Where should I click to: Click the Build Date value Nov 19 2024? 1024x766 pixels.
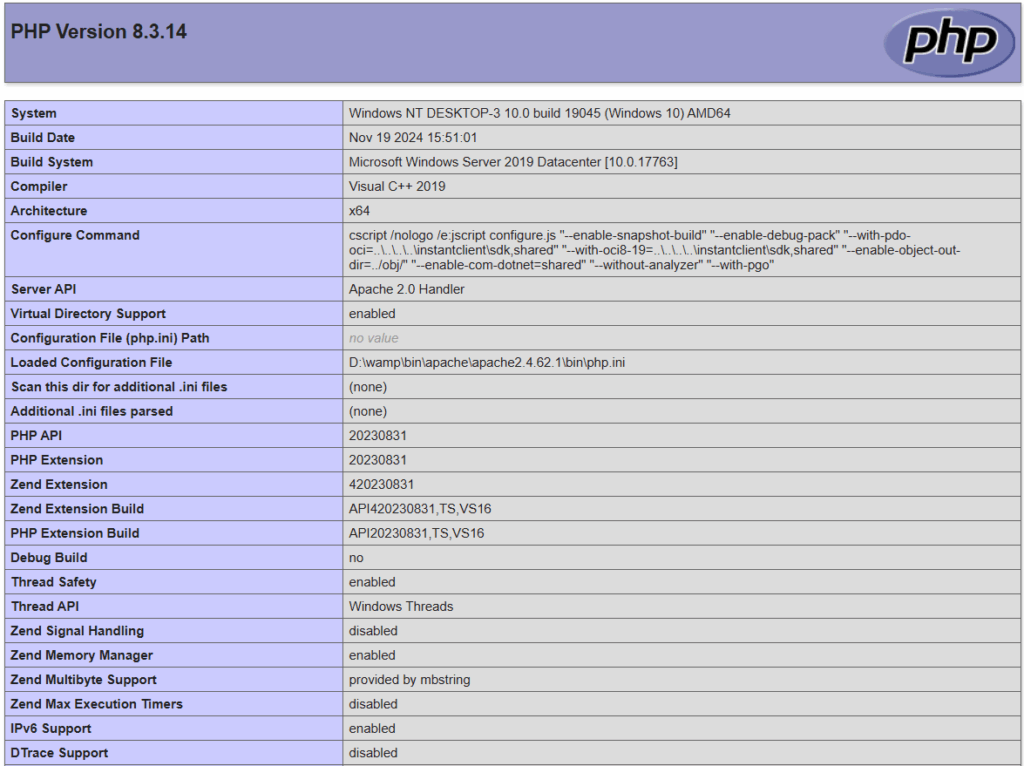tap(412, 138)
